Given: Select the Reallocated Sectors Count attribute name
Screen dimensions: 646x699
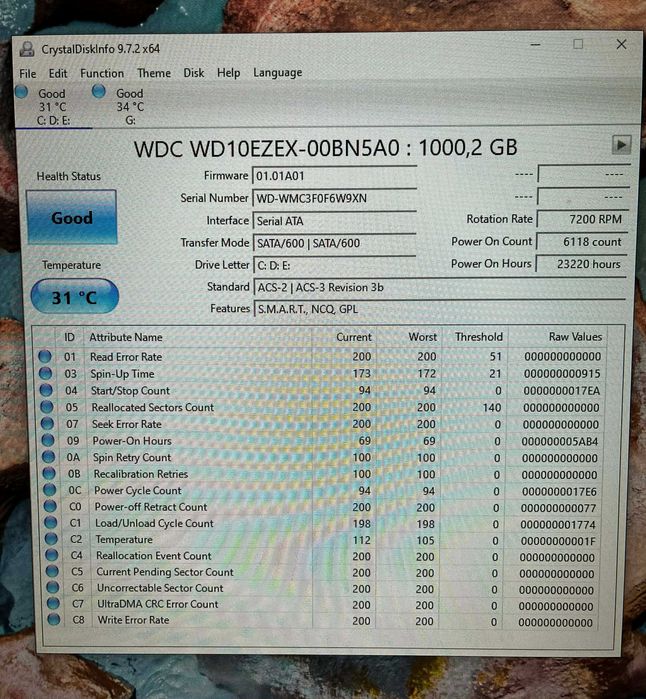Looking at the screenshot, I should [152, 407].
